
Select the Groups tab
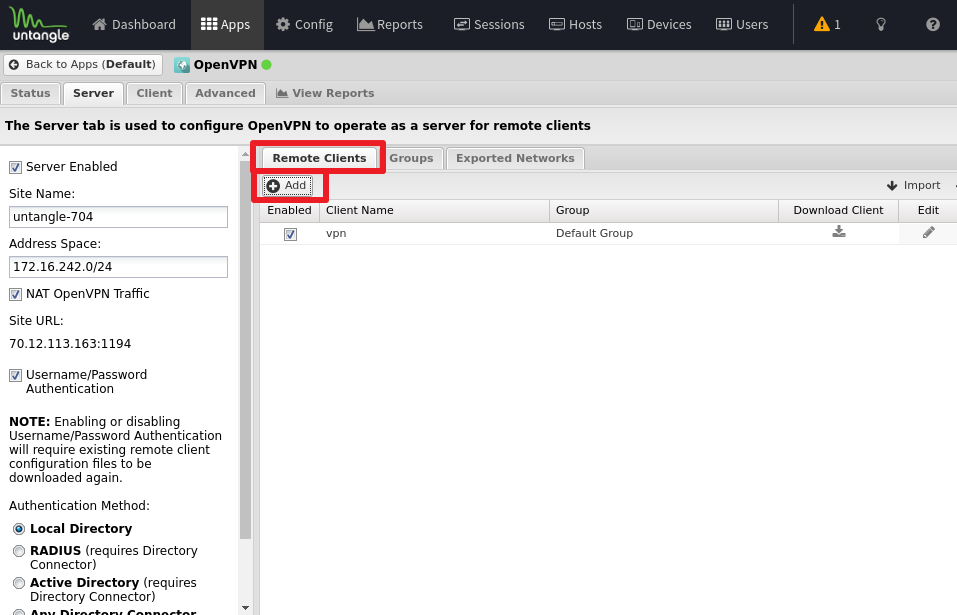(411, 158)
